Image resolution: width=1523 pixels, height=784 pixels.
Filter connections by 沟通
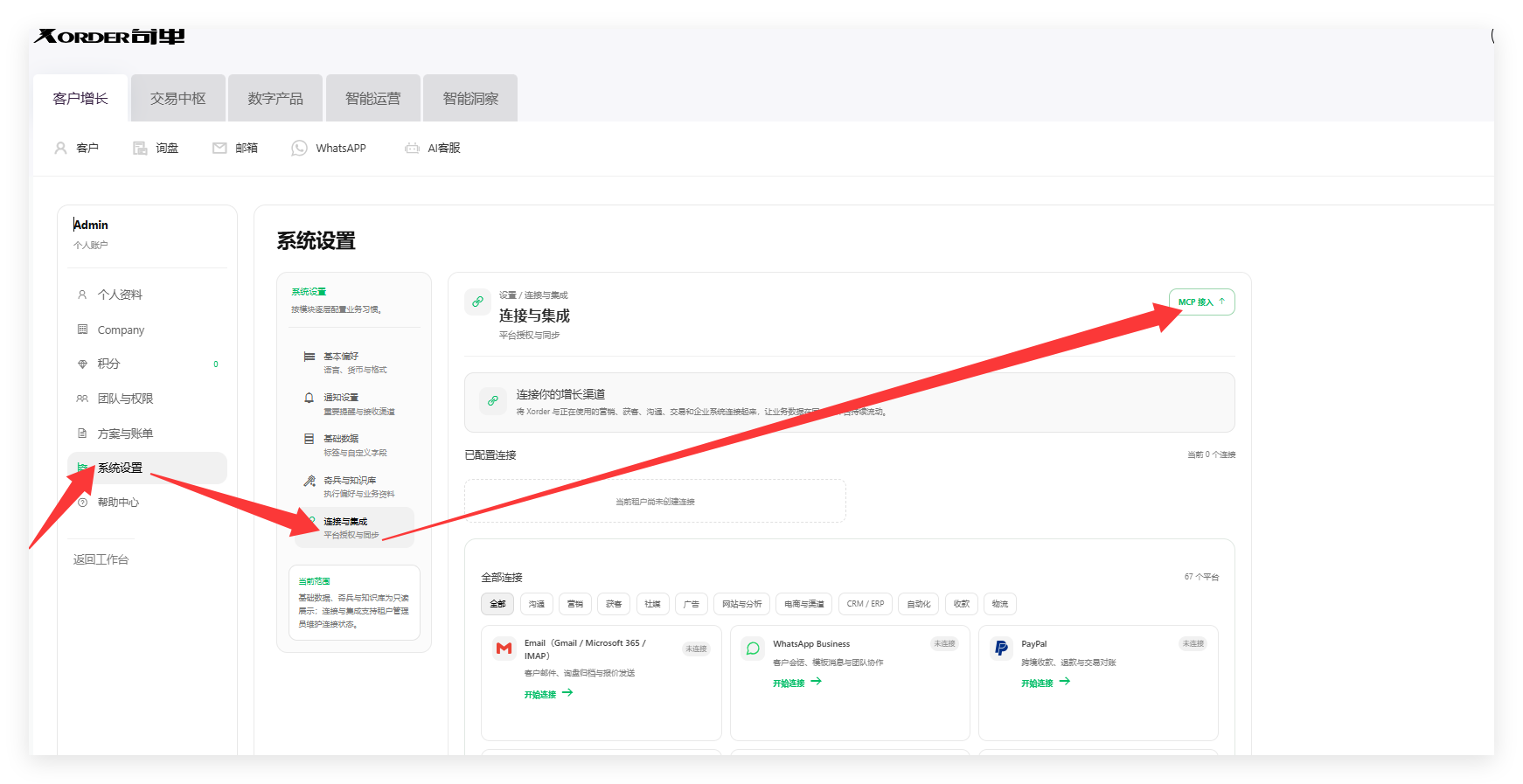[537, 604]
